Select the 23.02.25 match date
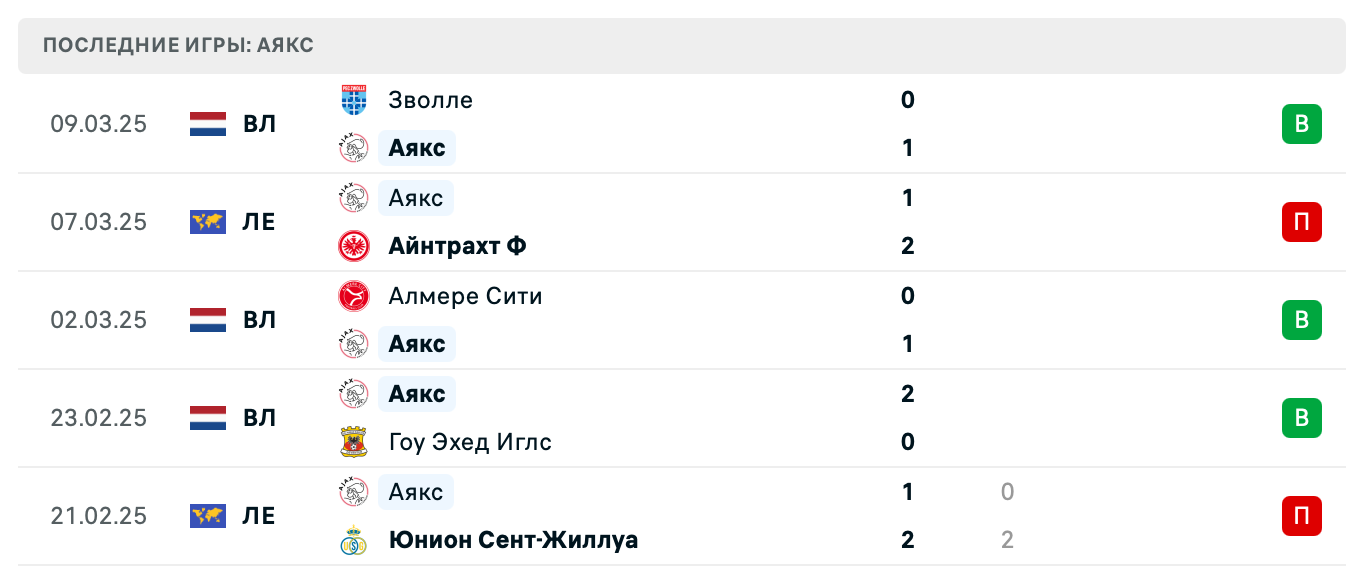 click(98, 418)
